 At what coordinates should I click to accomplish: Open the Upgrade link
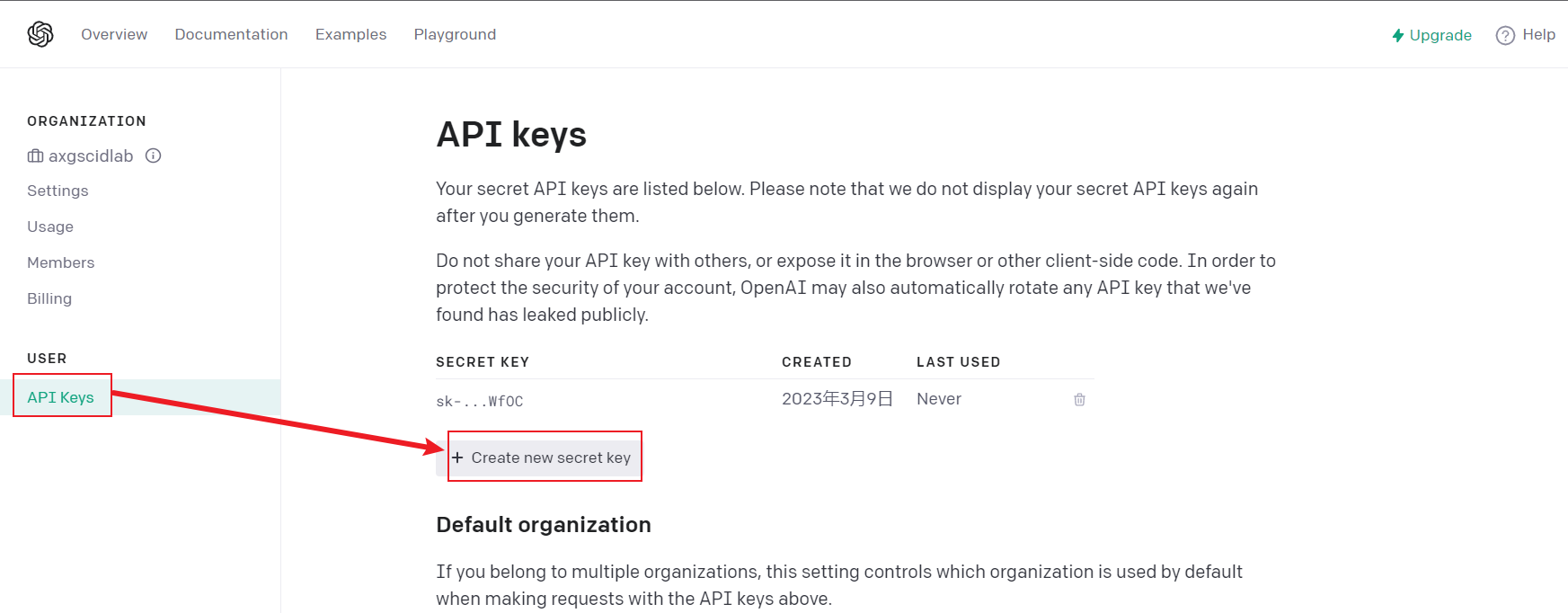1440,35
